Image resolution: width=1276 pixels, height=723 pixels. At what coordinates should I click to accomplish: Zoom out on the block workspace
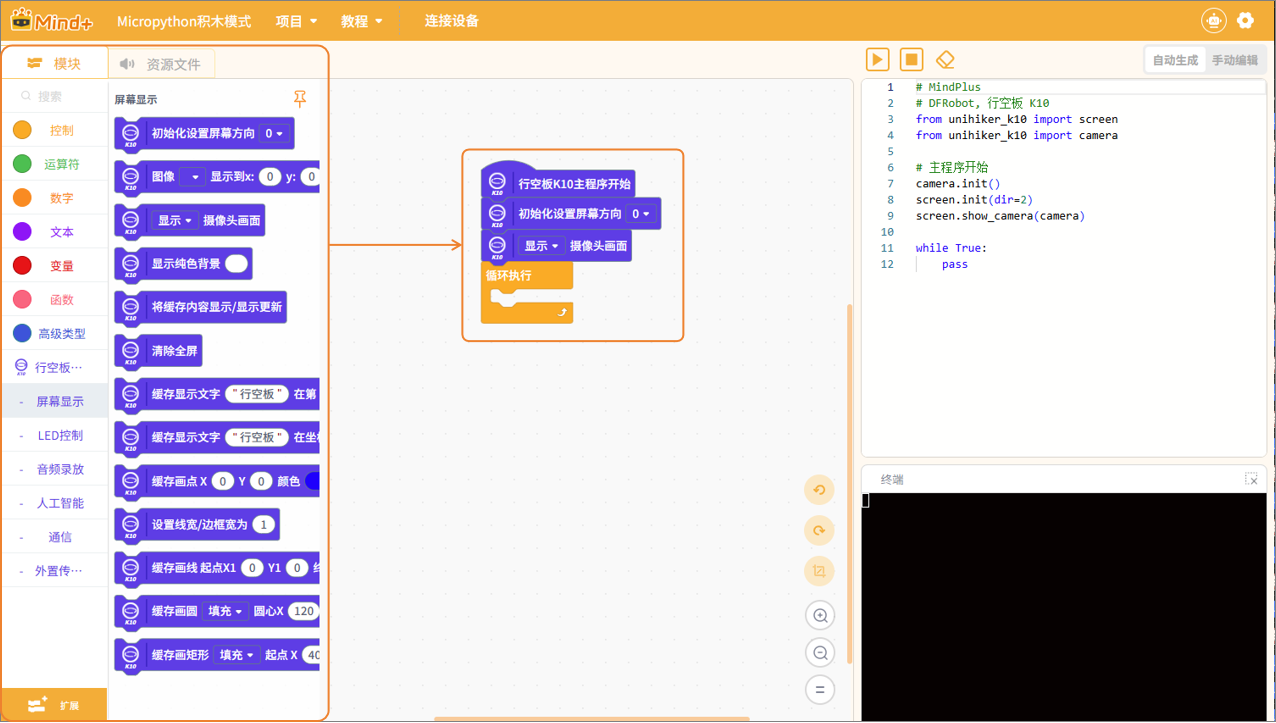click(x=820, y=653)
